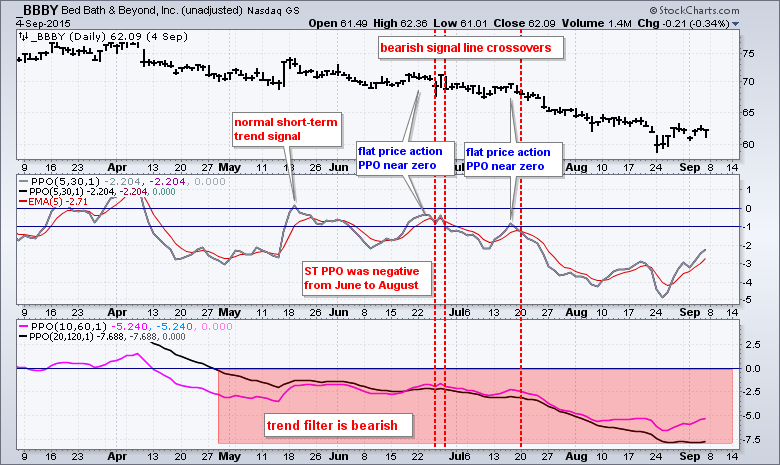Select the Chg -0.21 (-0.34%) value
Screen dimensions: 780x465
tap(683, 23)
